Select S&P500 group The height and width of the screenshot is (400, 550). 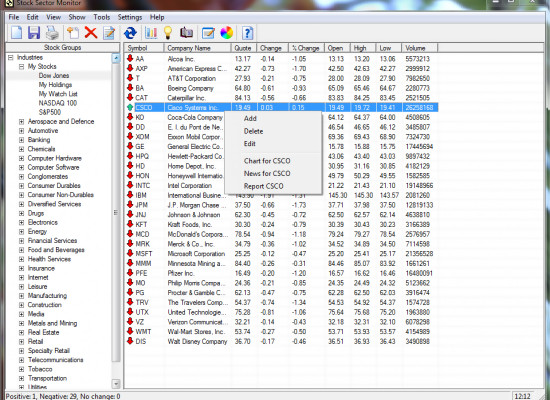click(50, 112)
